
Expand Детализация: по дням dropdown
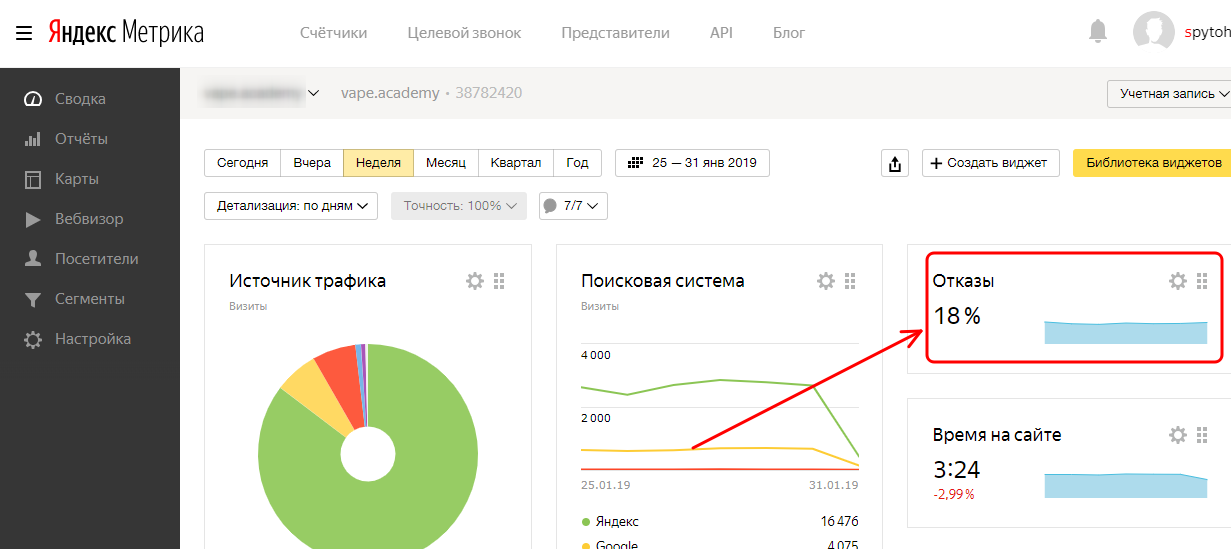pyautogui.click(x=291, y=206)
